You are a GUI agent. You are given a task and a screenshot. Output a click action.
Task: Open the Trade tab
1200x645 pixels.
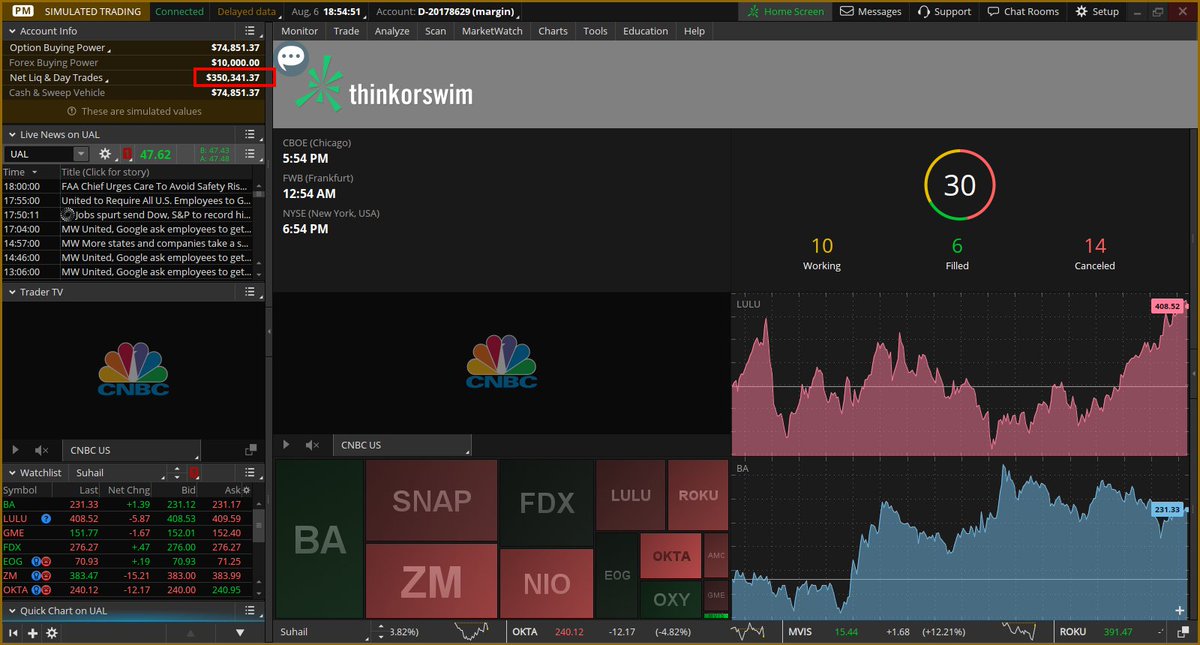point(346,31)
